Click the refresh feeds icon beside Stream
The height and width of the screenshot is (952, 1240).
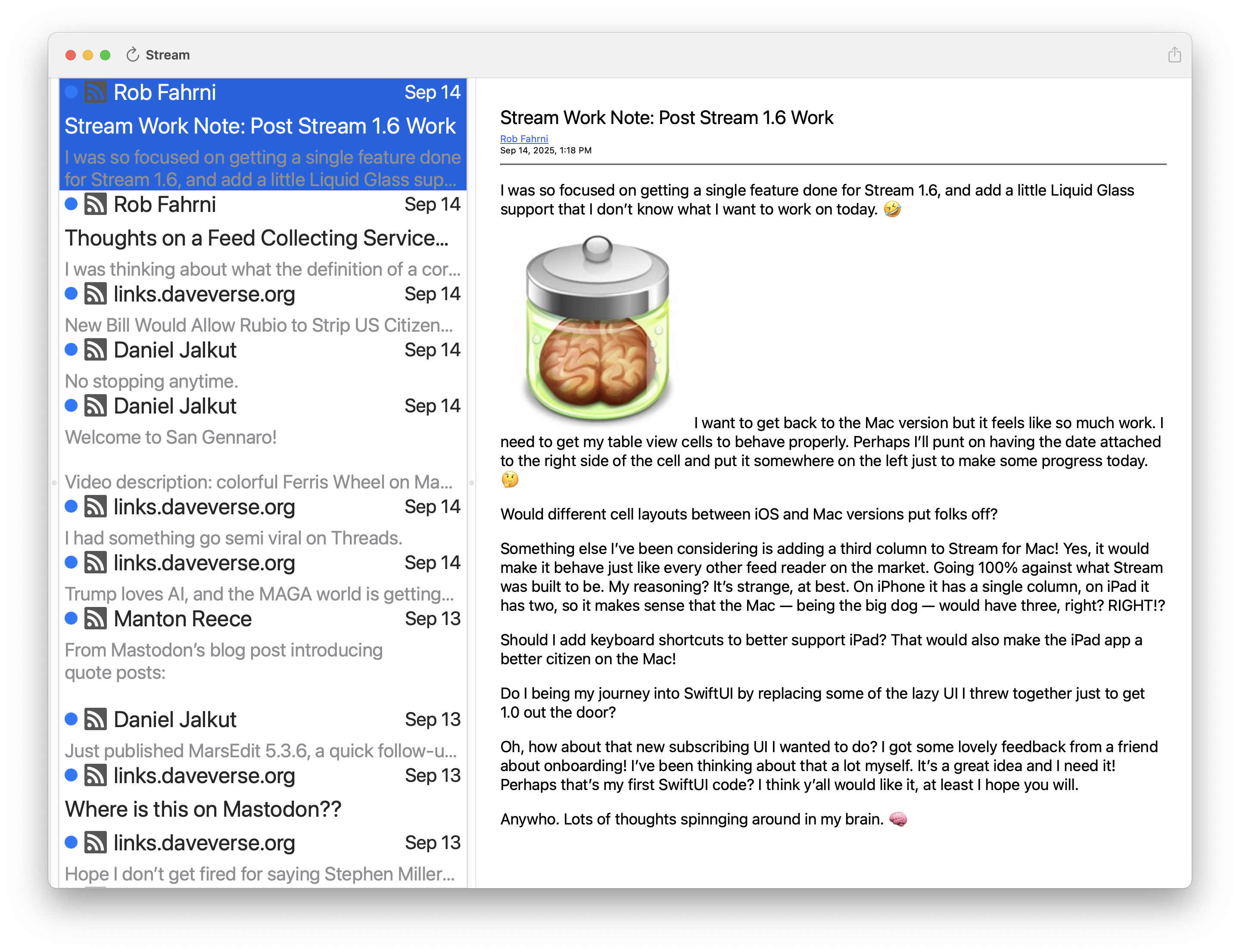click(x=133, y=54)
